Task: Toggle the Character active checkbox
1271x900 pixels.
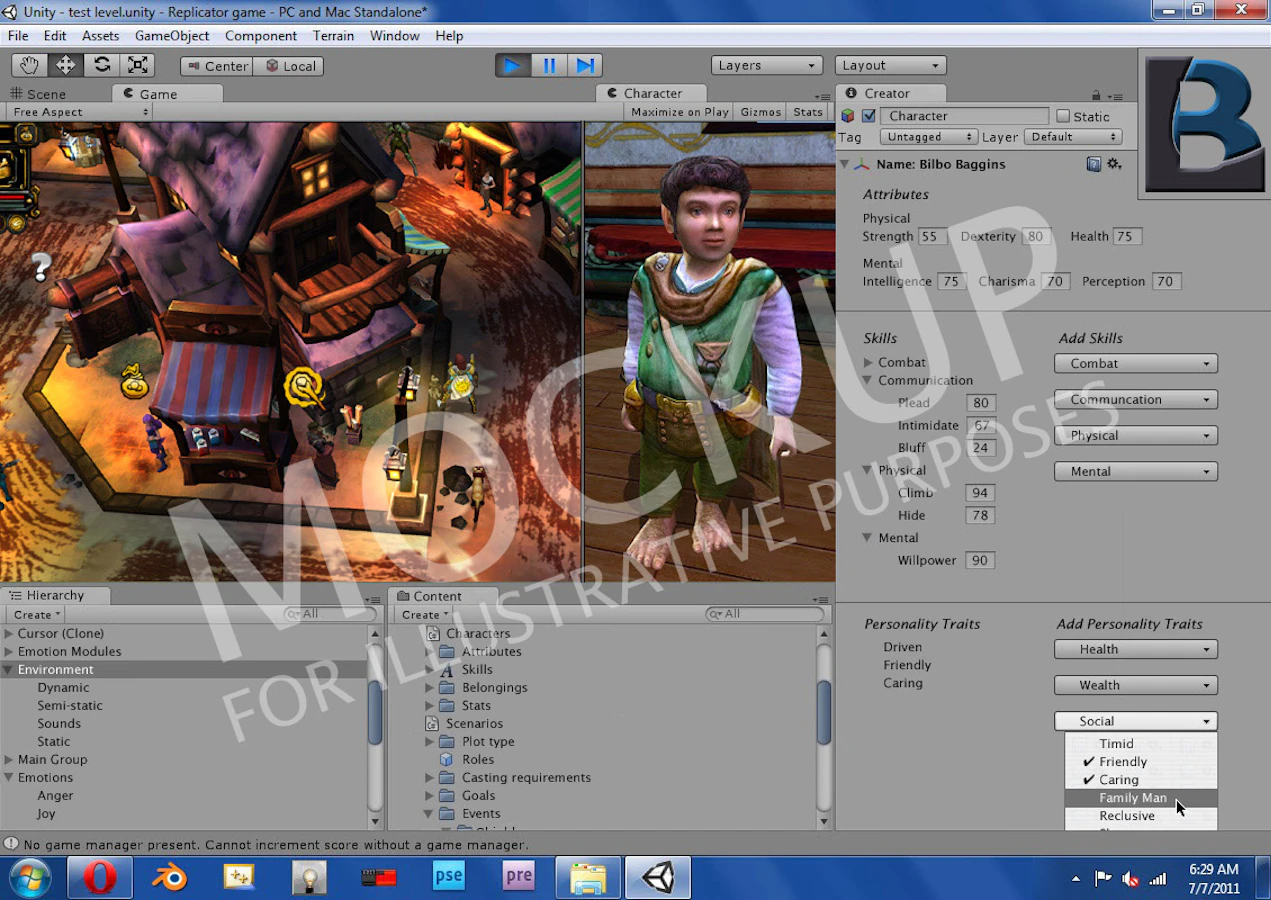Action: (x=868, y=116)
